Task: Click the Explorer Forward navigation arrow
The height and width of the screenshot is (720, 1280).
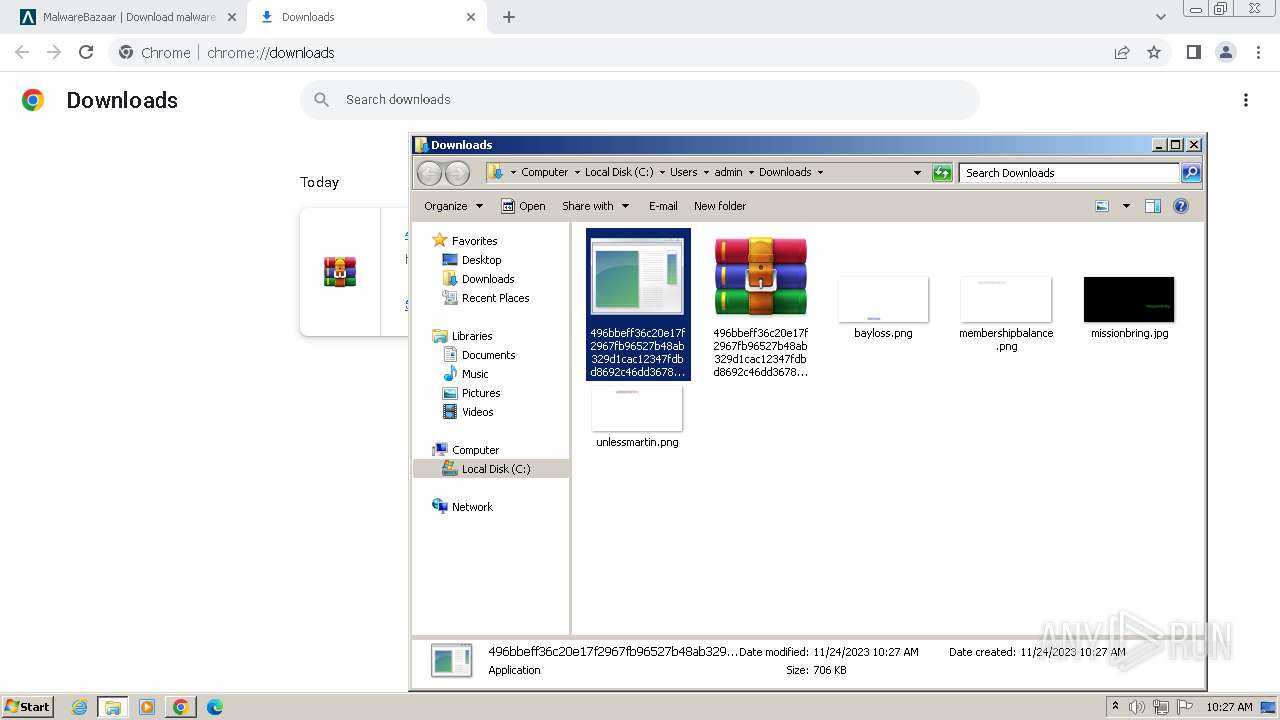Action: coord(457,173)
